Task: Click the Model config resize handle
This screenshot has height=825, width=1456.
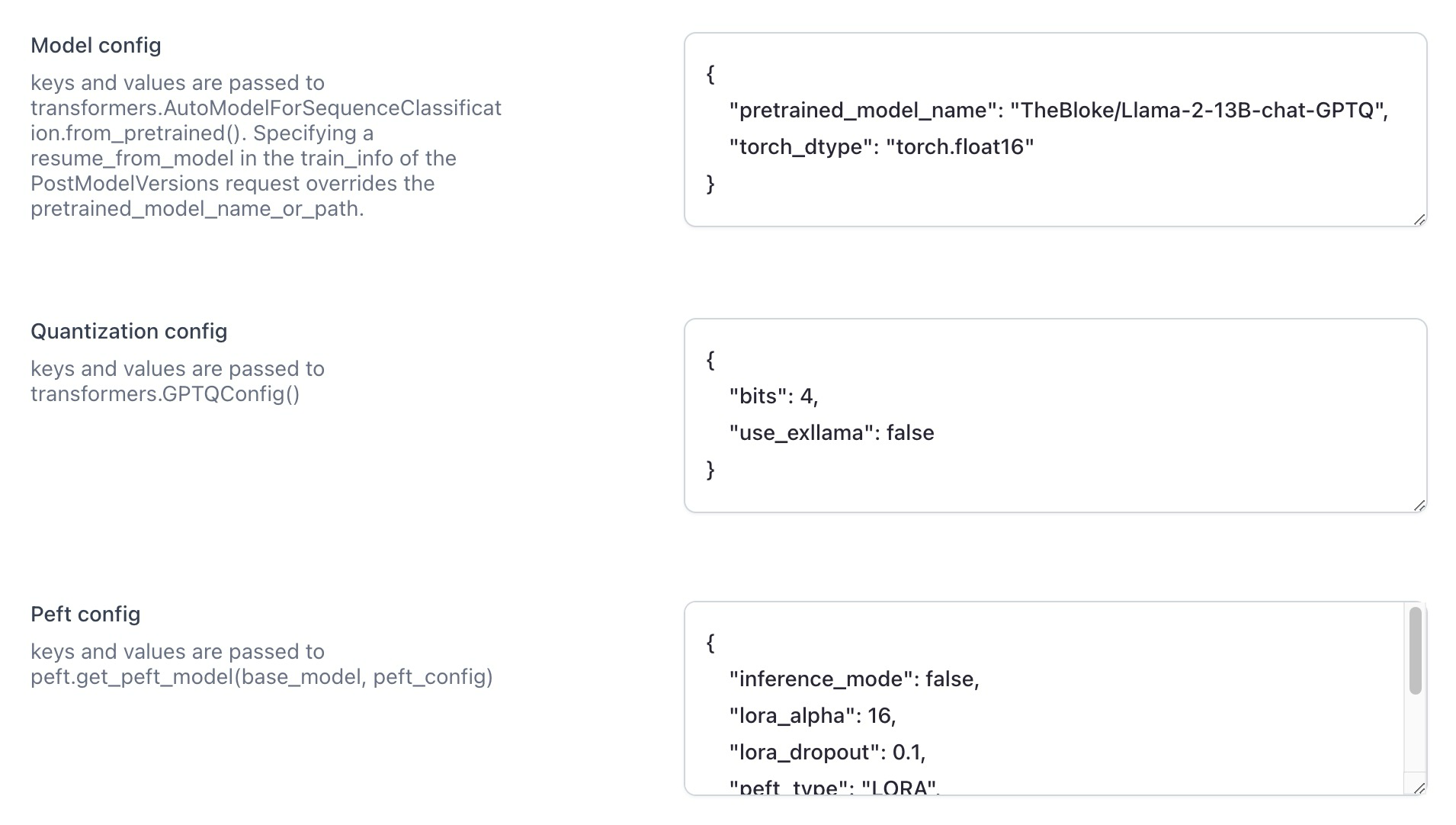Action: pos(1419,220)
